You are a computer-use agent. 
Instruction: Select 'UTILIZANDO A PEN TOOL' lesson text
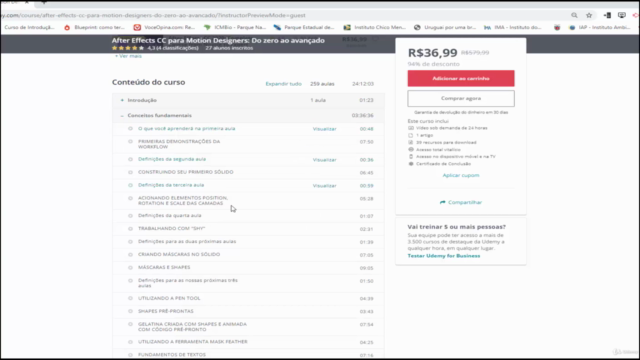[x=169, y=298]
